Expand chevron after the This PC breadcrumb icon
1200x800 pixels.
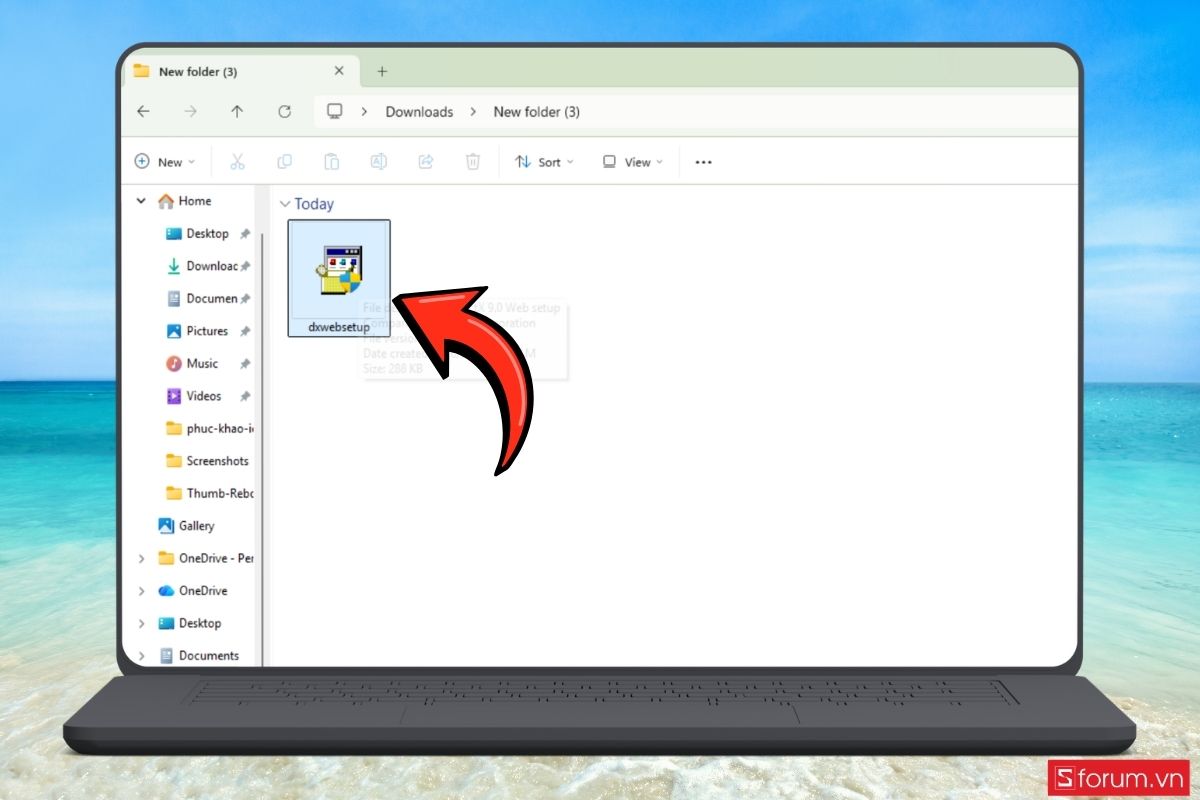365,112
